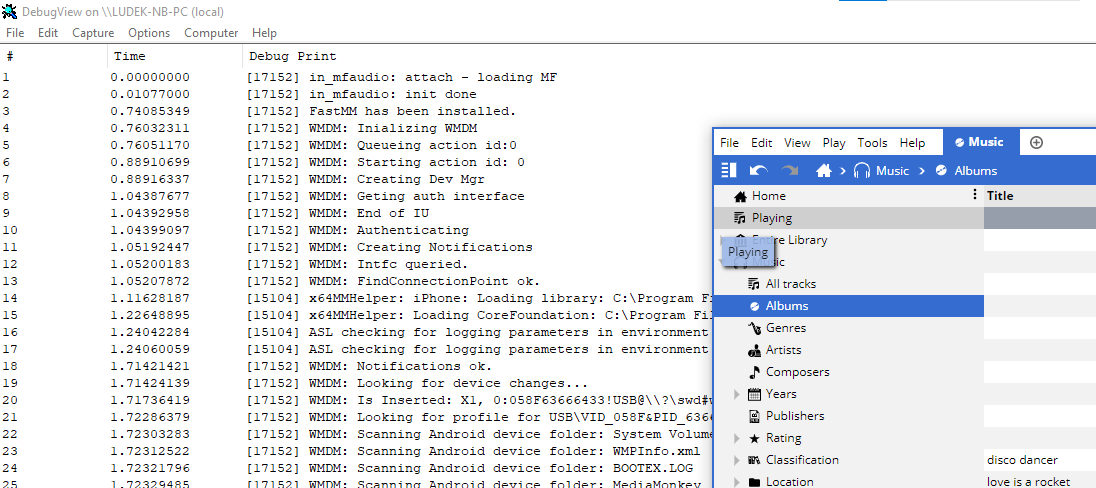Select Artists in the media tree
The image size is (1096, 488).
pyautogui.click(x=783, y=350)
